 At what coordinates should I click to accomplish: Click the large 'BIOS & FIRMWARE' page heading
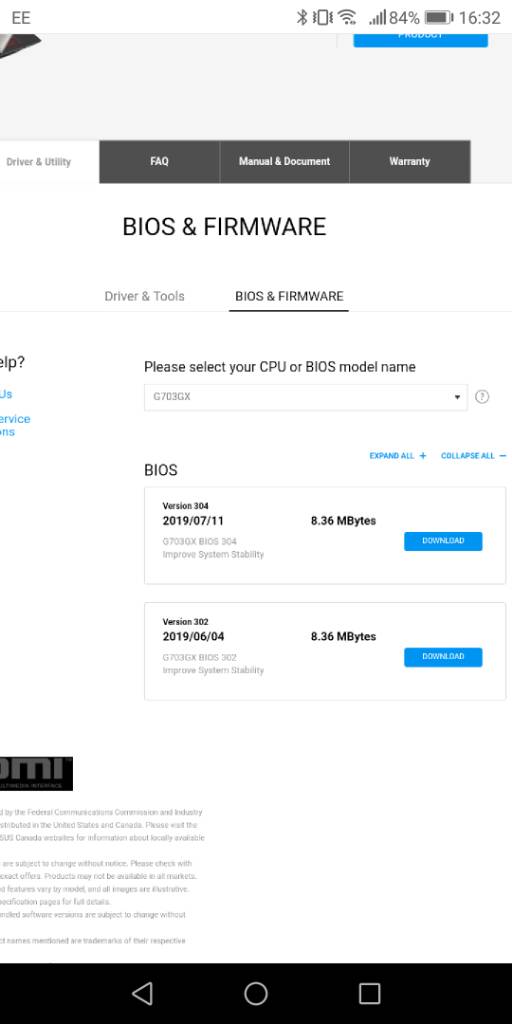224,227
